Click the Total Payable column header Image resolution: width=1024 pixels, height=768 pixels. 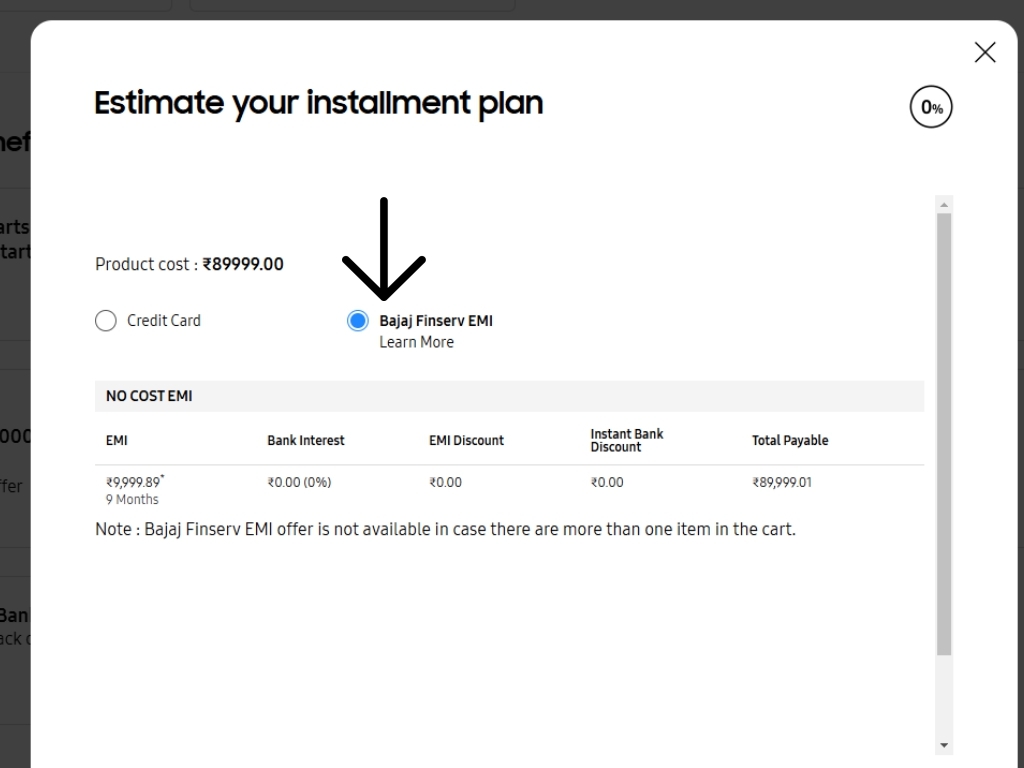(790, 440)
